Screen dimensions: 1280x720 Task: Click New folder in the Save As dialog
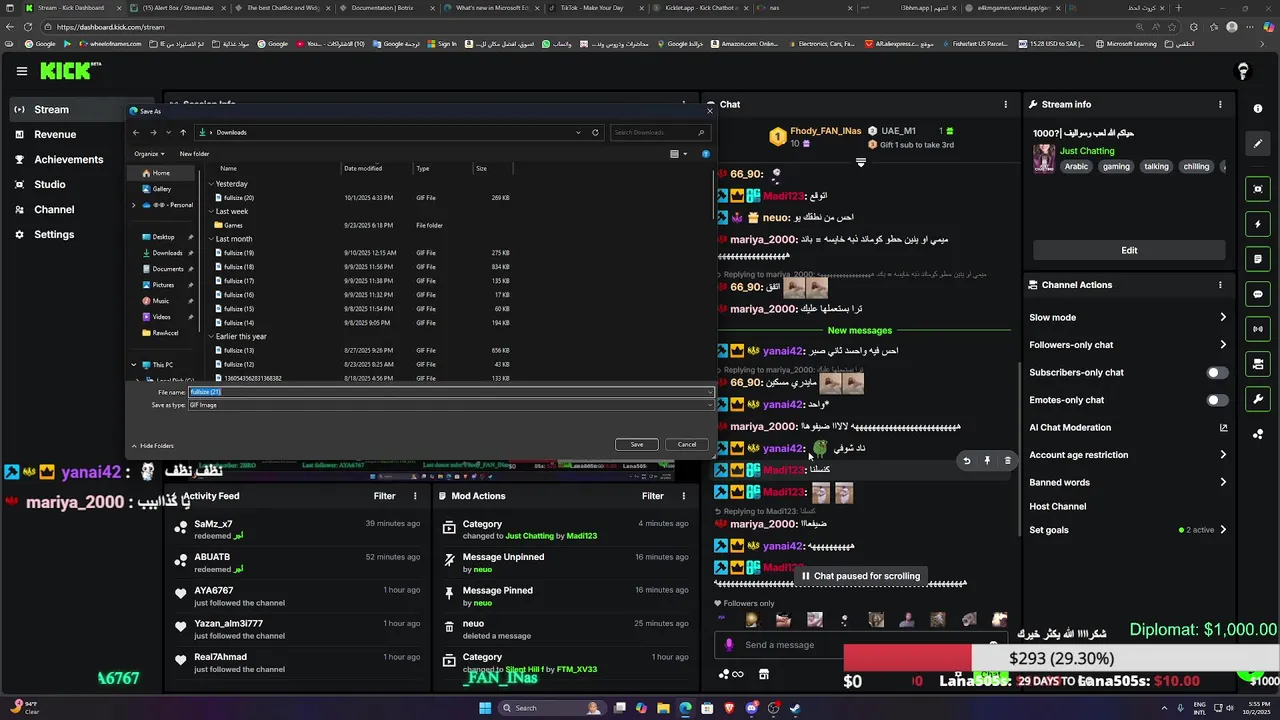pos(194,154)
